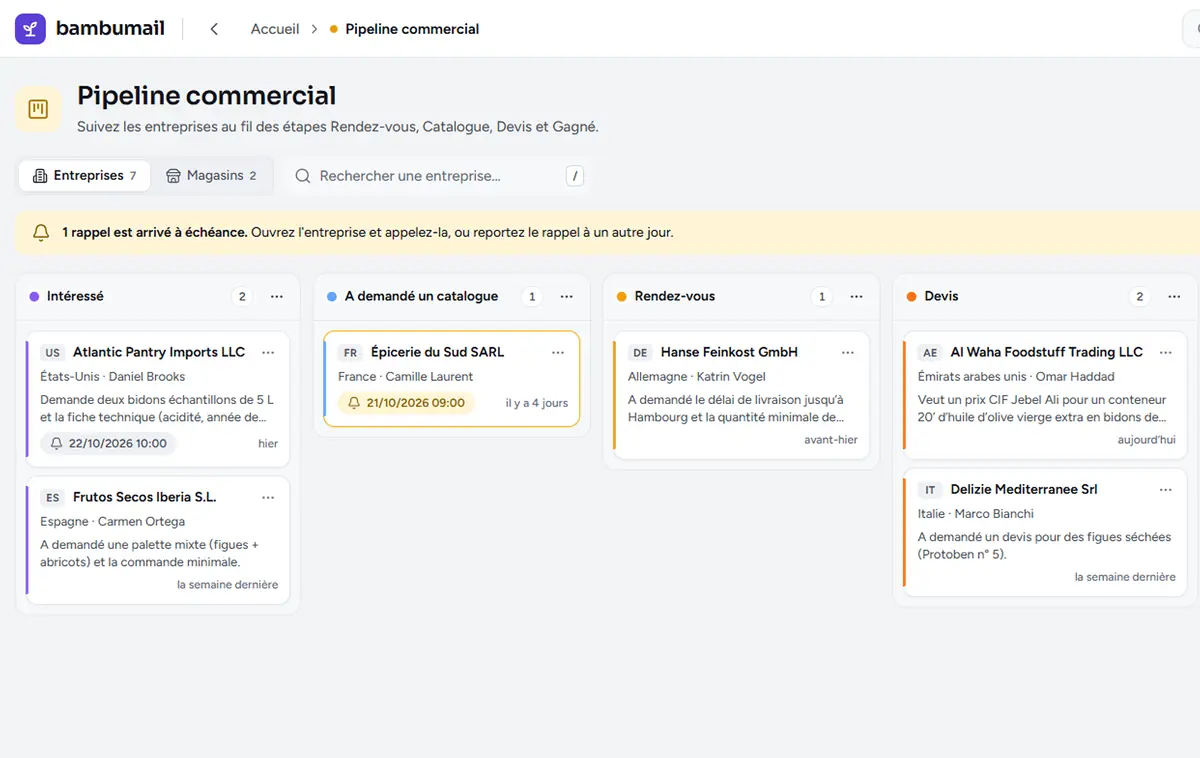Open options menu for Rendez-vous column
This screenshot has height=758, width=1200.
pos(857,297)
